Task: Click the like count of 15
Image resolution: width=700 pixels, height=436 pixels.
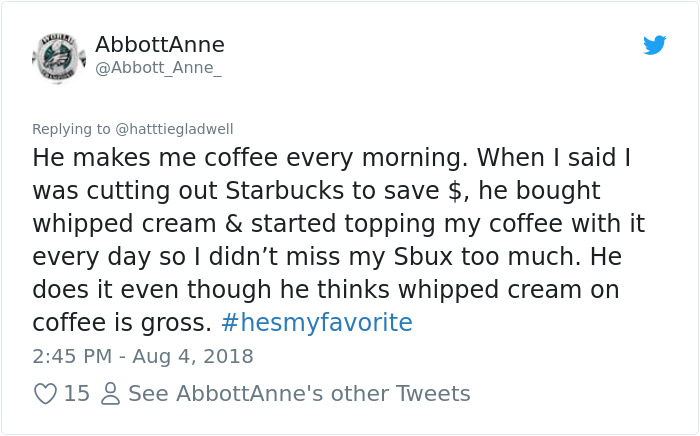Action: pyautogui.click(x=76, y=394)
